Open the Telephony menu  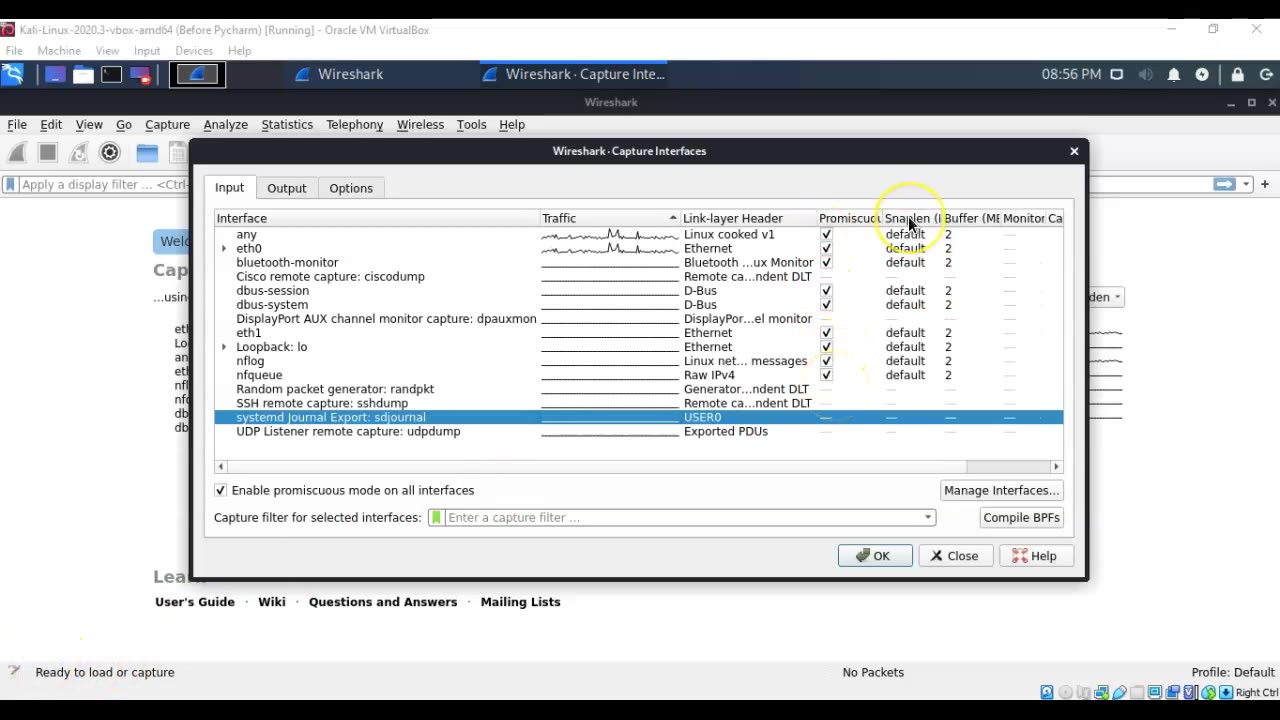354,125
